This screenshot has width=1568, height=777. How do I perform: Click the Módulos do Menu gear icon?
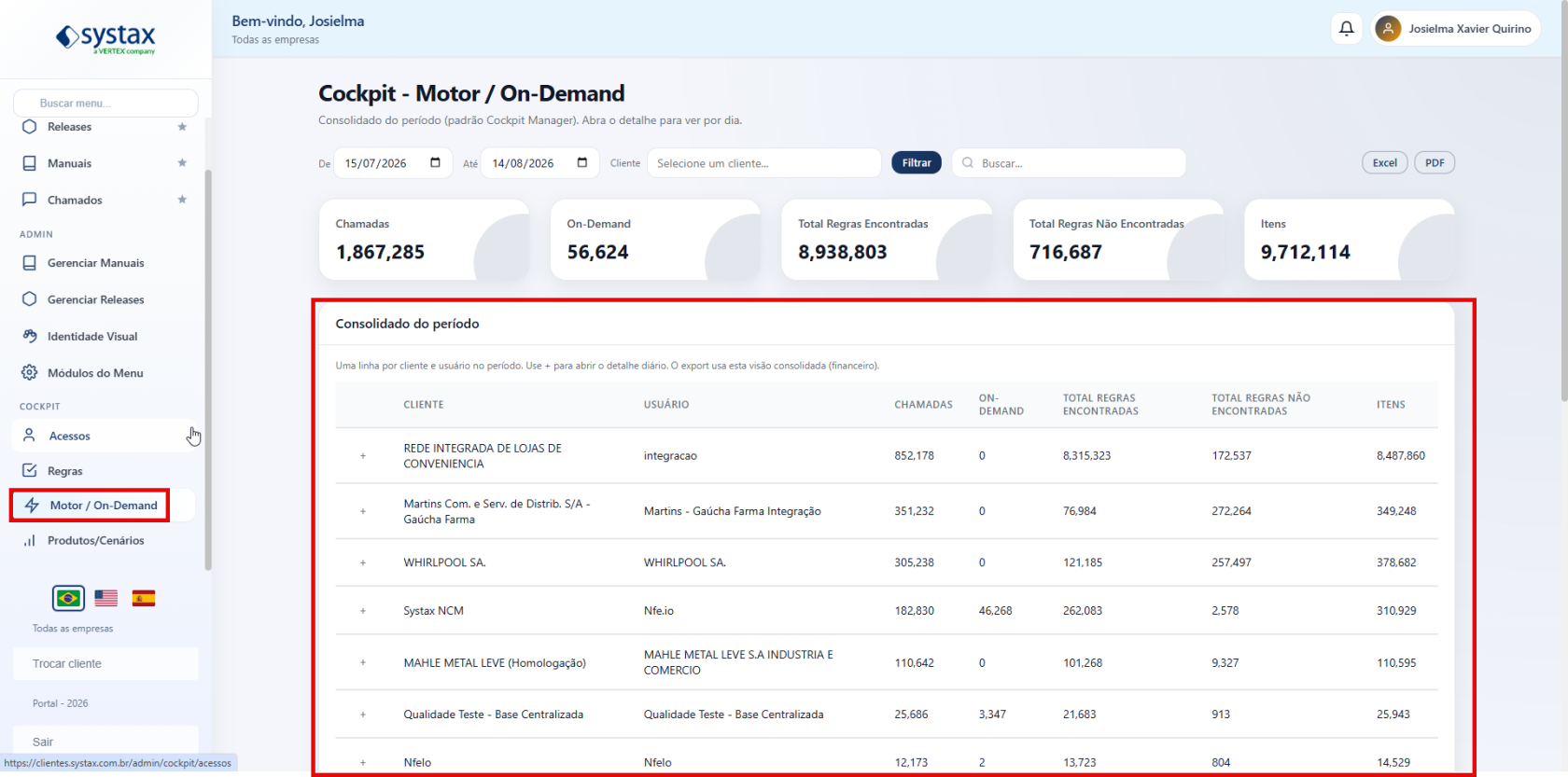(29, 372)
